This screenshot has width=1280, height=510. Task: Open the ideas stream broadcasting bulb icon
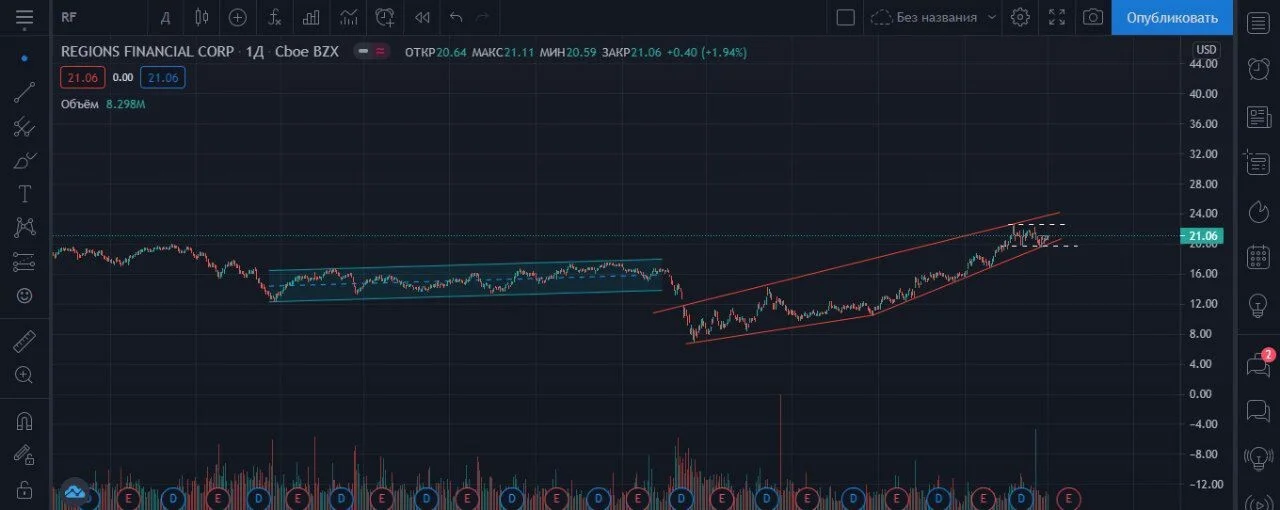[1258, 458]
